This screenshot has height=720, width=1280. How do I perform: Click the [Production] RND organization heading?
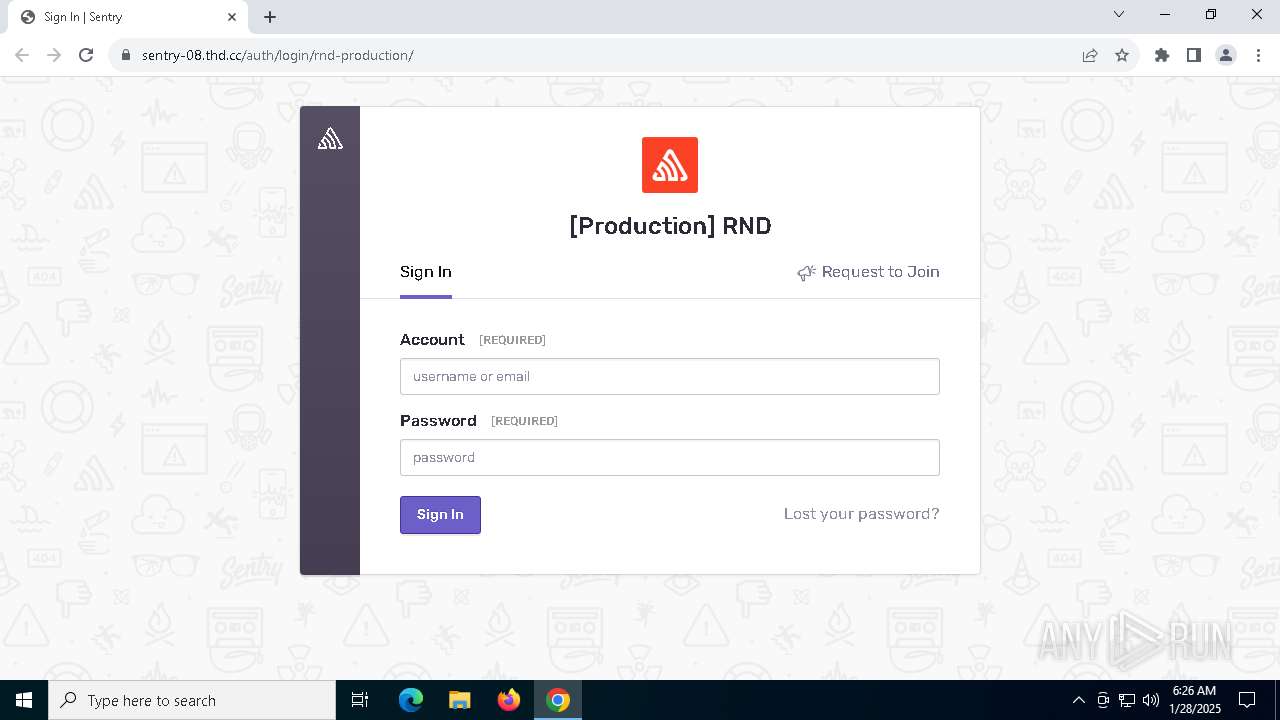[x=670, y=226]
